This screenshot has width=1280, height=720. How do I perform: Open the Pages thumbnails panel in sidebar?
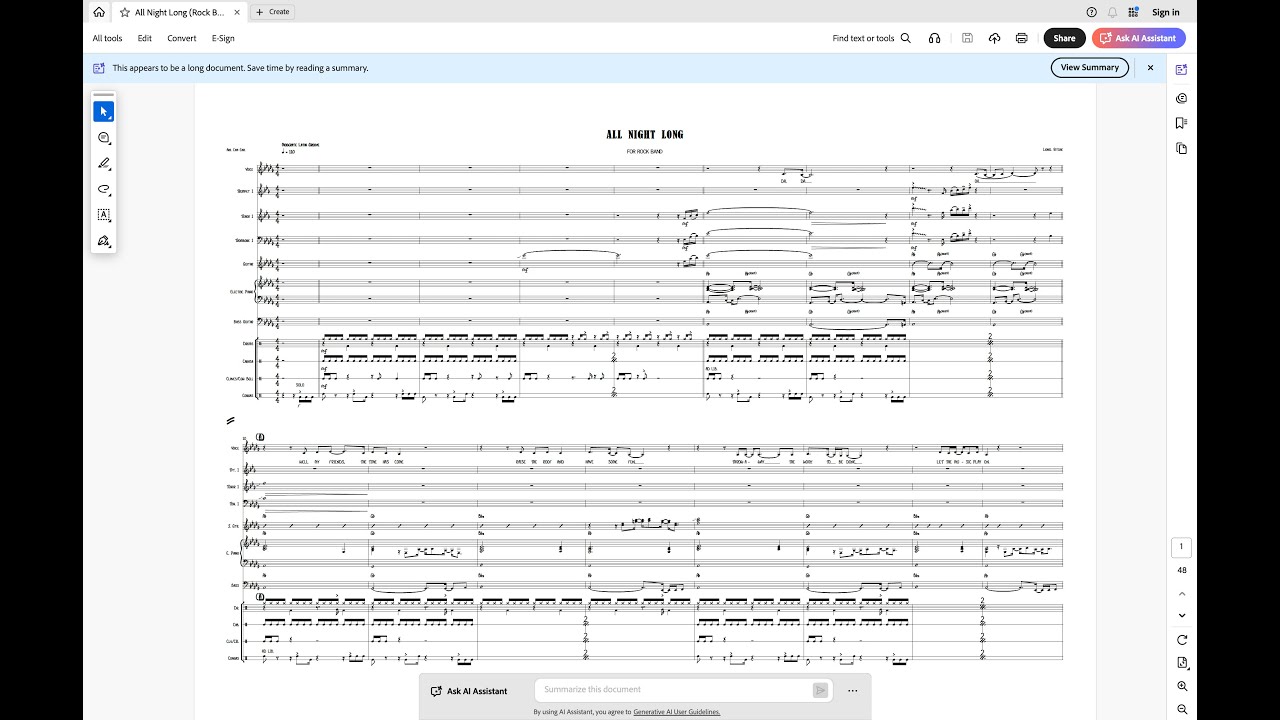point(1182,148)
